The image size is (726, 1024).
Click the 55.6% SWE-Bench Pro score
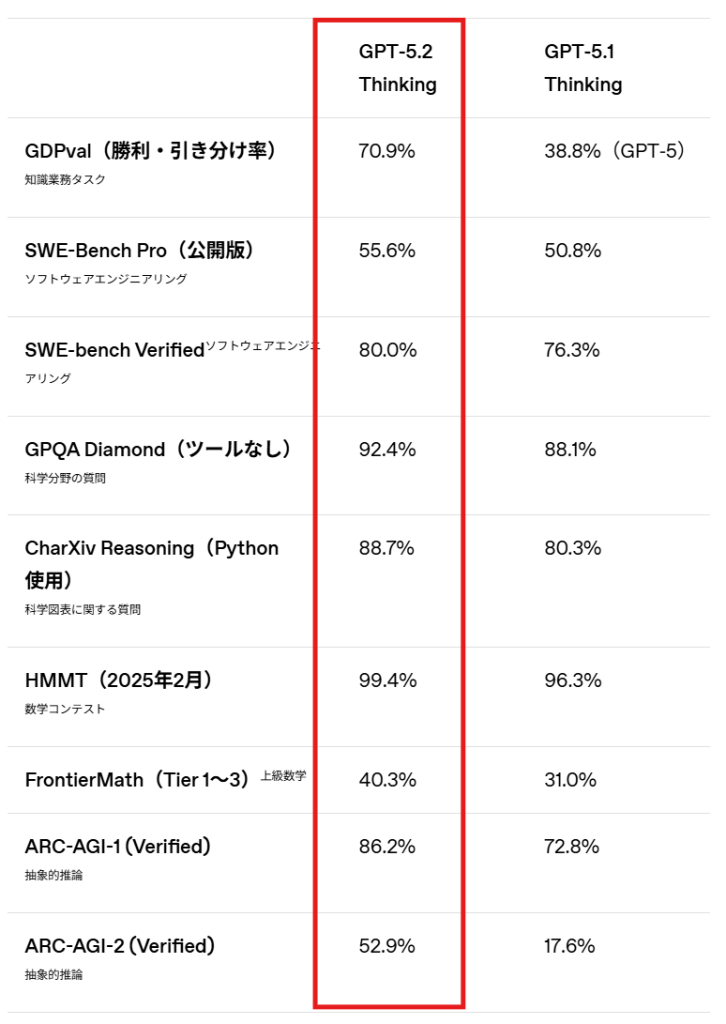[x=387, y=250]
